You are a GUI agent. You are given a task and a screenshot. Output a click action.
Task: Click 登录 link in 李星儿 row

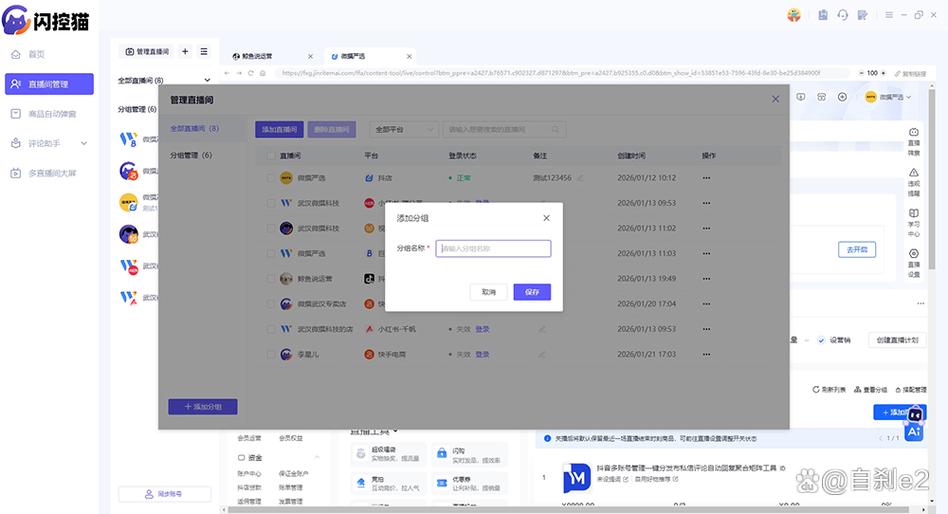pyautogui.click(x=482, y=354)
